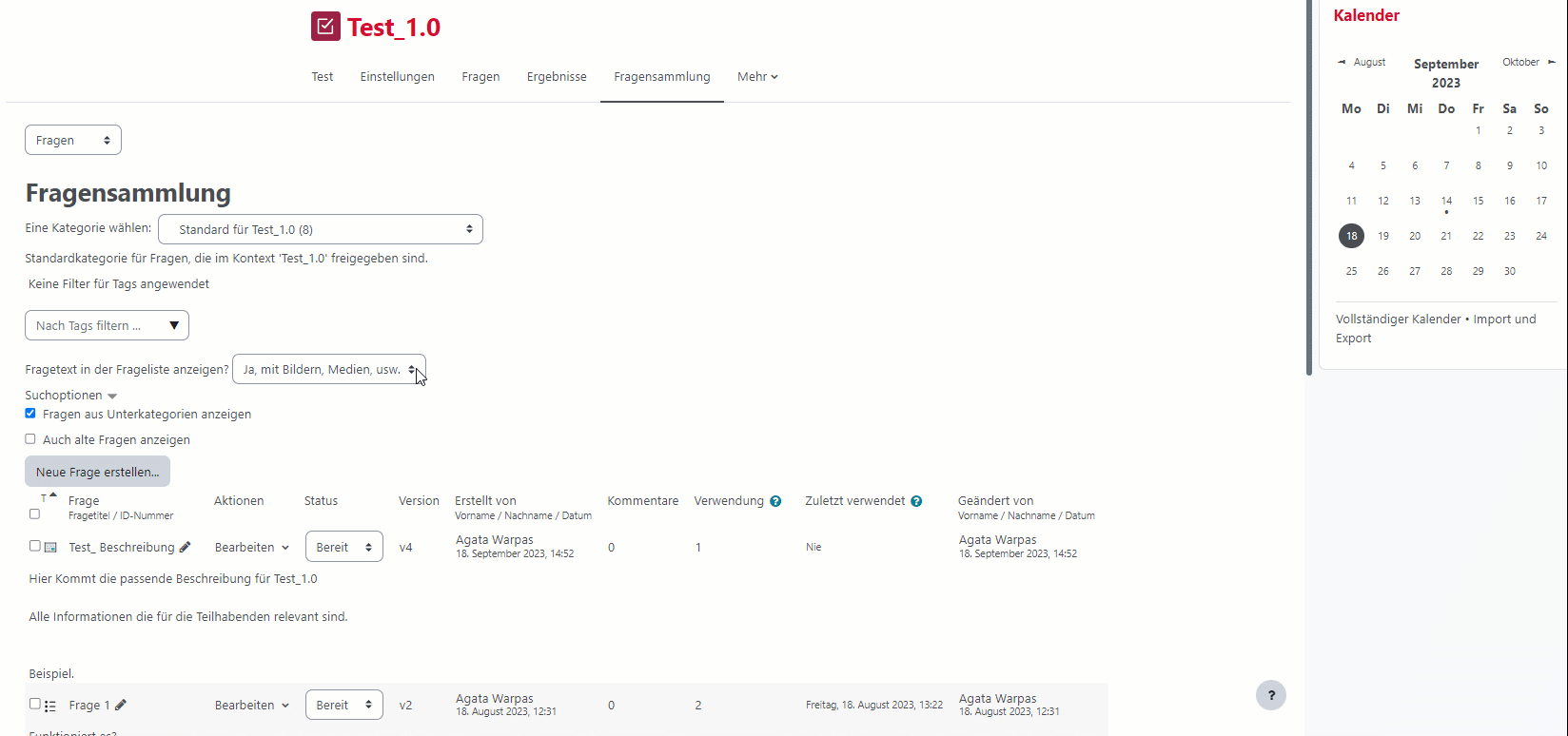Tick the checkbox for Test_ Beschreibung row

tap(35, 546)
